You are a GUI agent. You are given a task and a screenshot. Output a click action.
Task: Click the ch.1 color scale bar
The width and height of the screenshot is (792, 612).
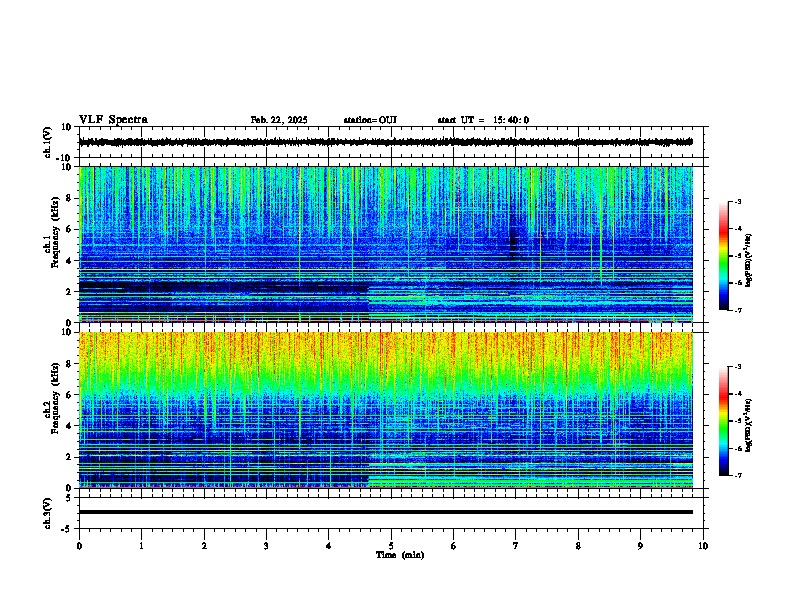(x=724, y=256)
